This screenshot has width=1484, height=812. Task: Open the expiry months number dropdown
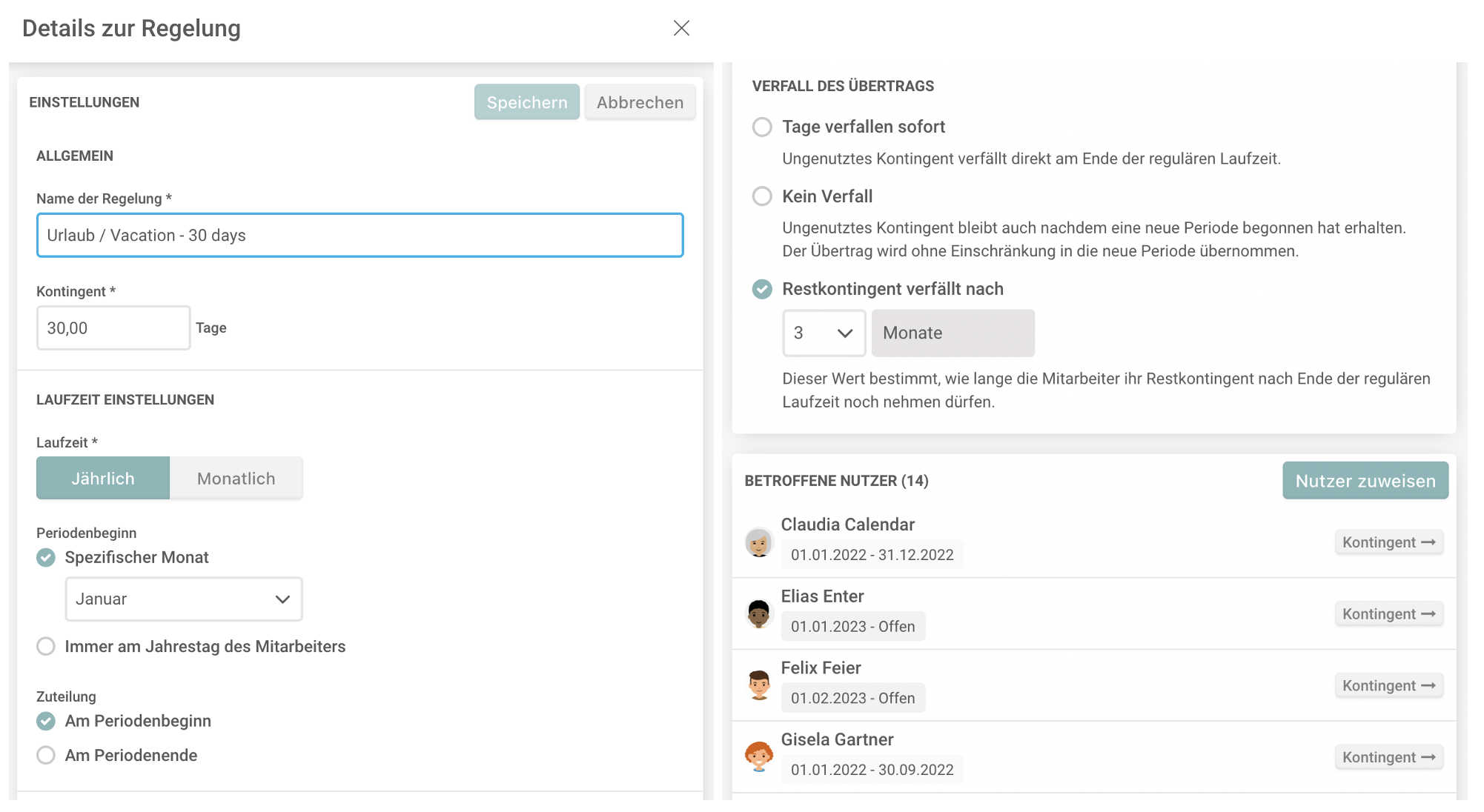coord(824,333)
